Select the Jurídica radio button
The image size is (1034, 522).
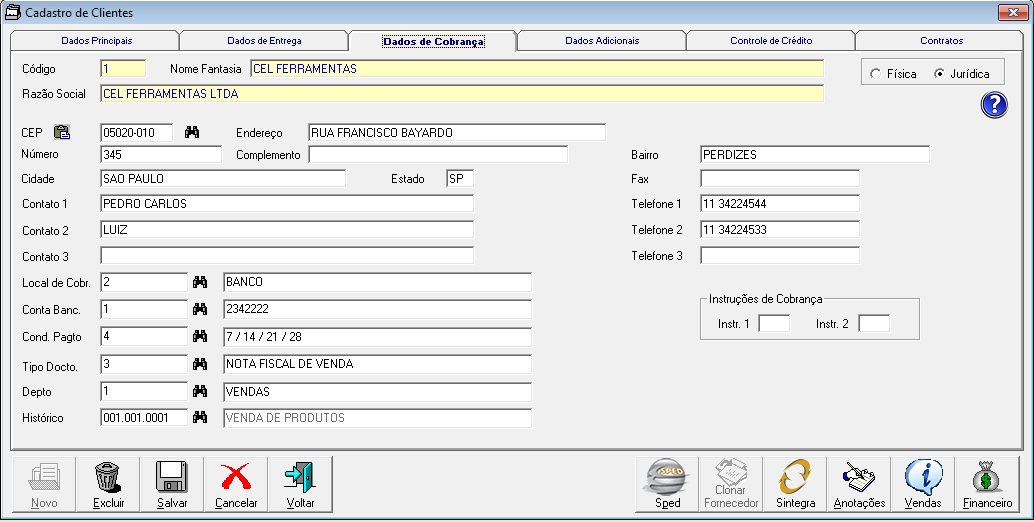[x=938, y=74]
